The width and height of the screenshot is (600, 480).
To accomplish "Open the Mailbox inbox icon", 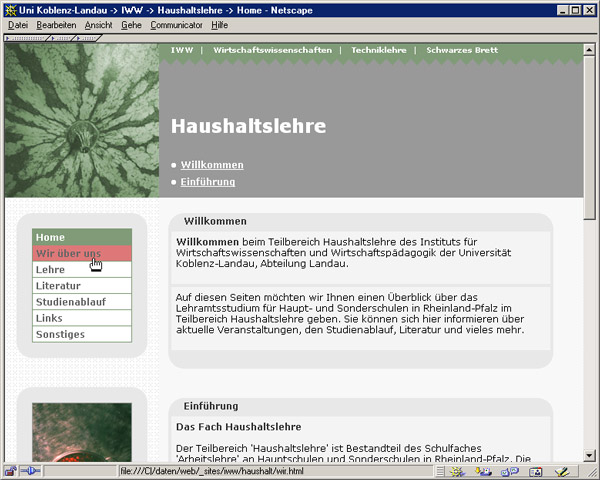I will pos(485,471).
